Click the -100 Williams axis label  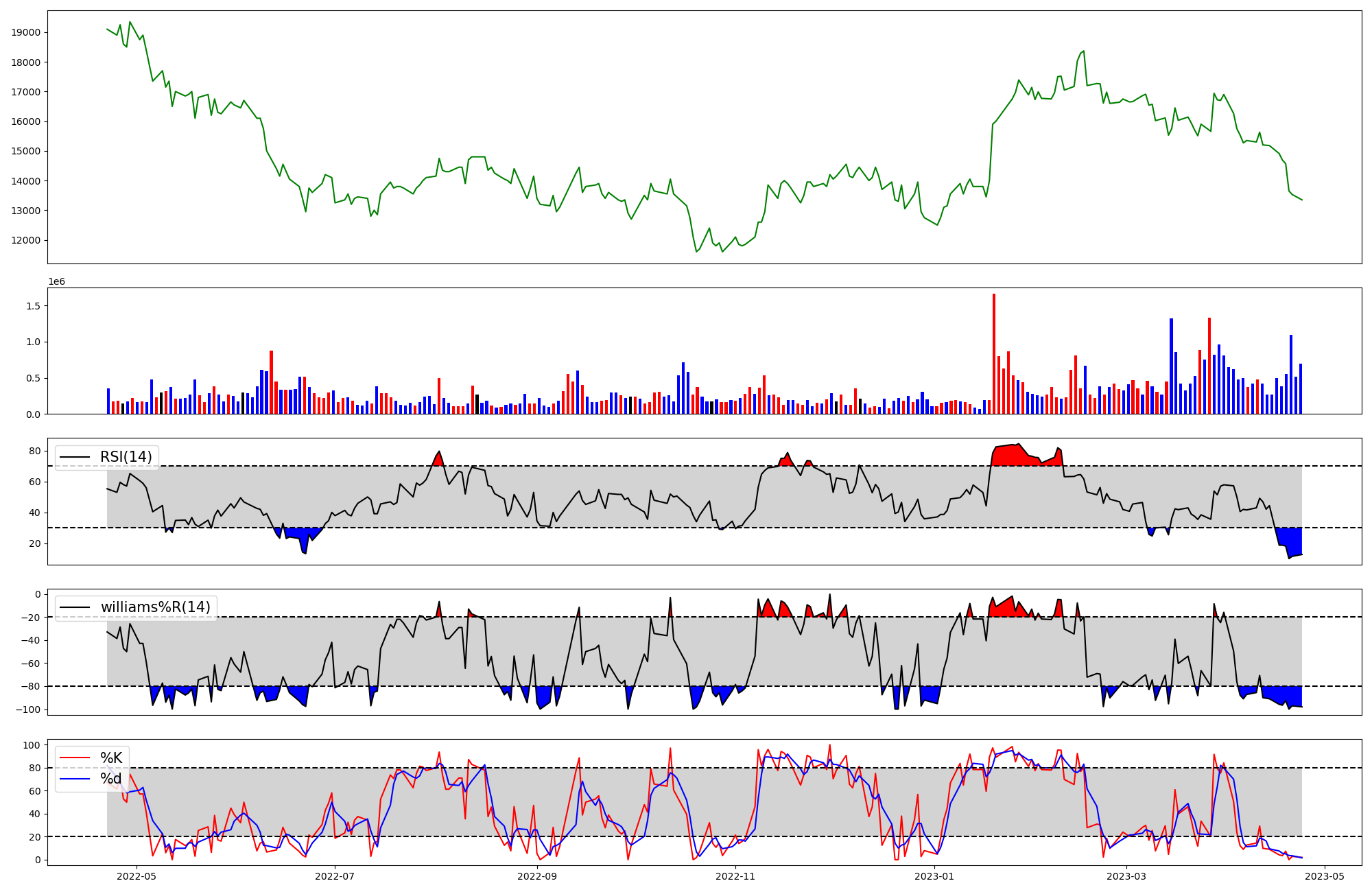(x=29, y=709)
